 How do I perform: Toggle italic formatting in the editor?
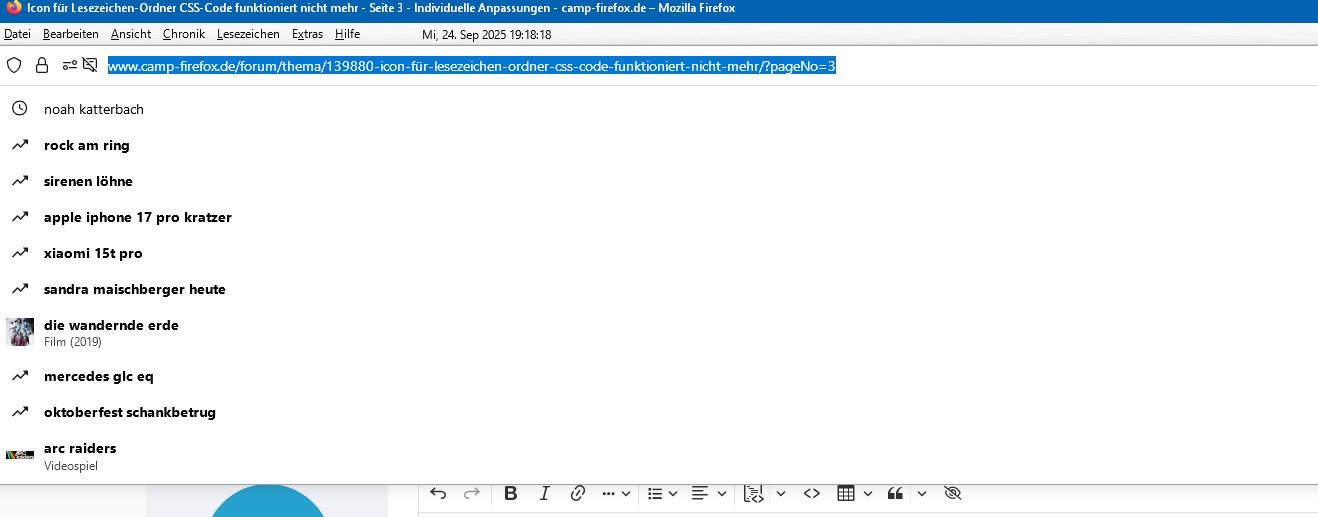[545, 493]
